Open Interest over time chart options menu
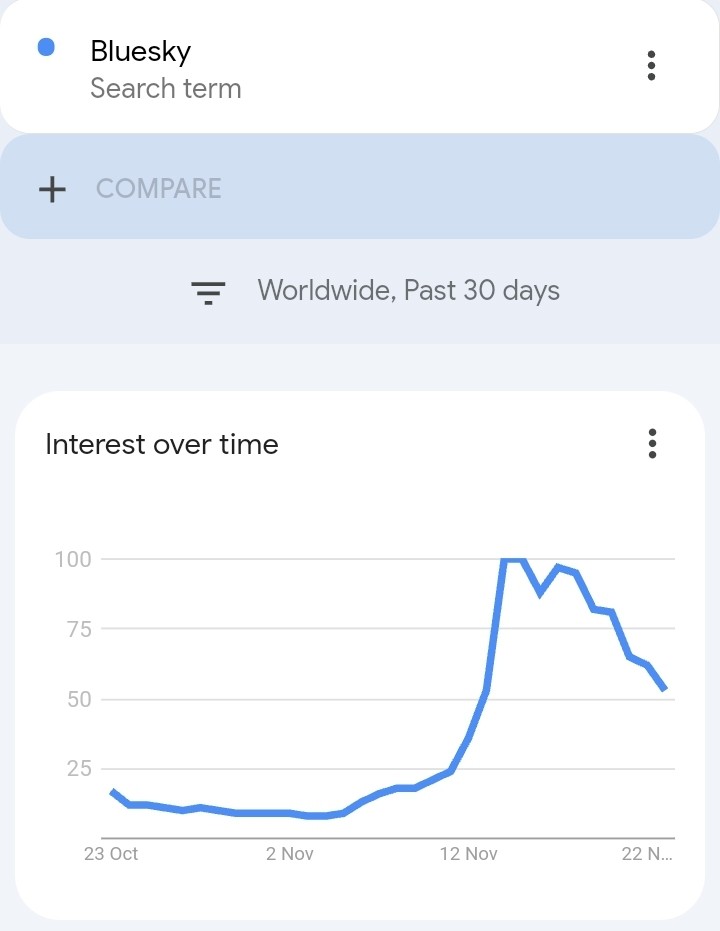This screenshot has height=931, width=720. (x=652, y=444)
